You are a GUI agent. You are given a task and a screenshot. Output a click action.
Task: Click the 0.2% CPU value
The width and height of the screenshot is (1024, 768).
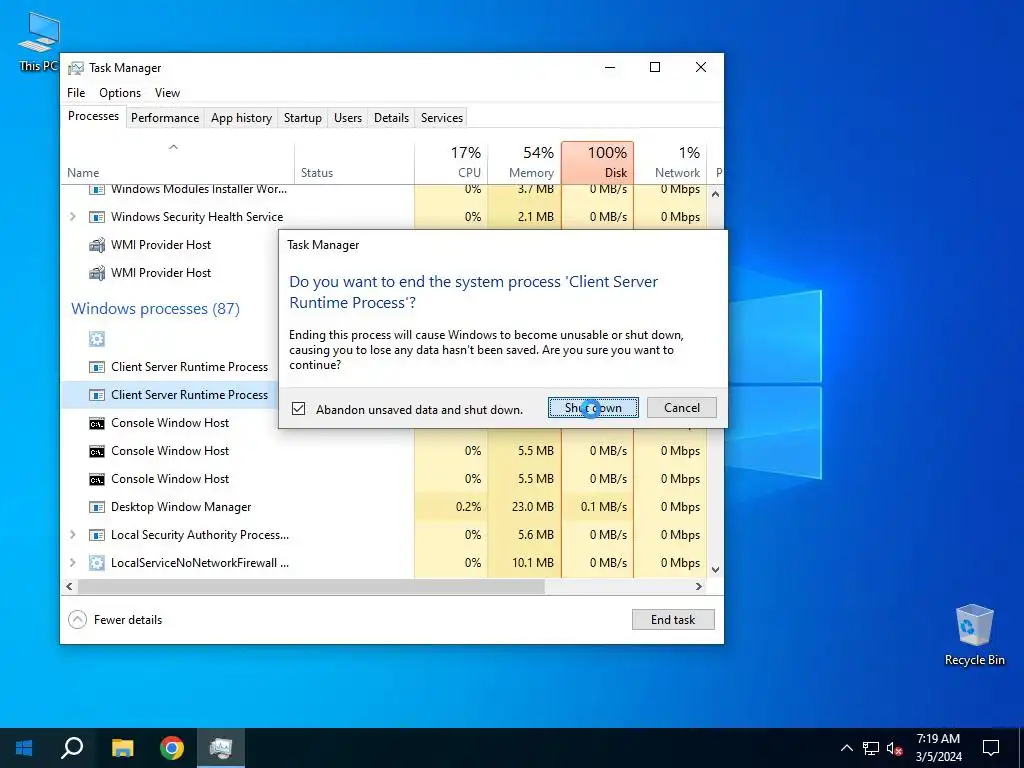[x=468, y=507]
